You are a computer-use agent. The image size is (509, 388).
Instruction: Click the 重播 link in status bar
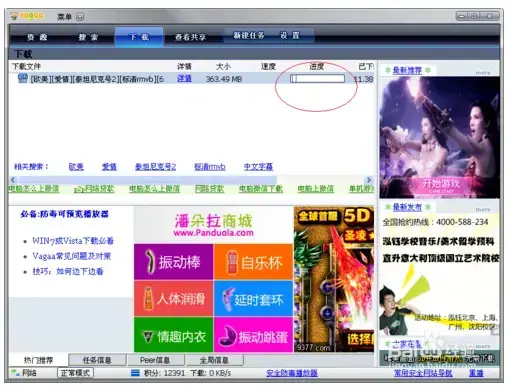pyautogui.click(x=476, y=373)
